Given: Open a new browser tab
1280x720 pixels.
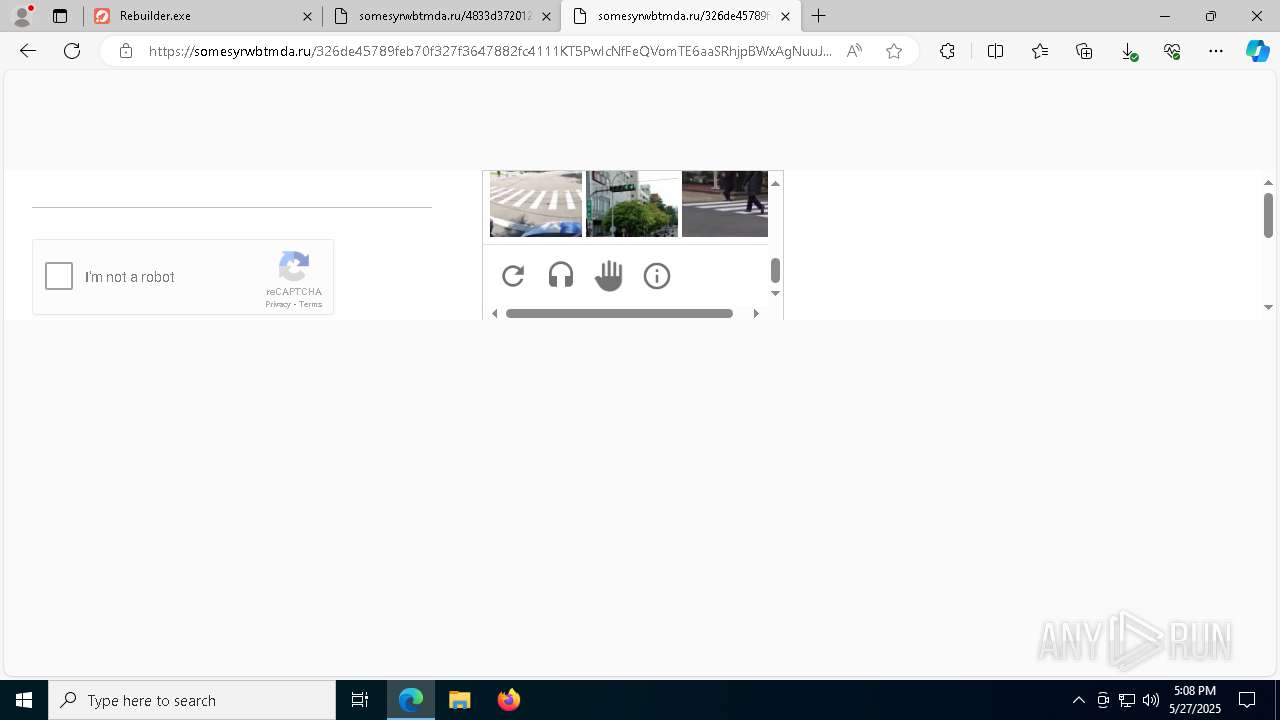Looking at the screenshot, I should coord(819,16).
